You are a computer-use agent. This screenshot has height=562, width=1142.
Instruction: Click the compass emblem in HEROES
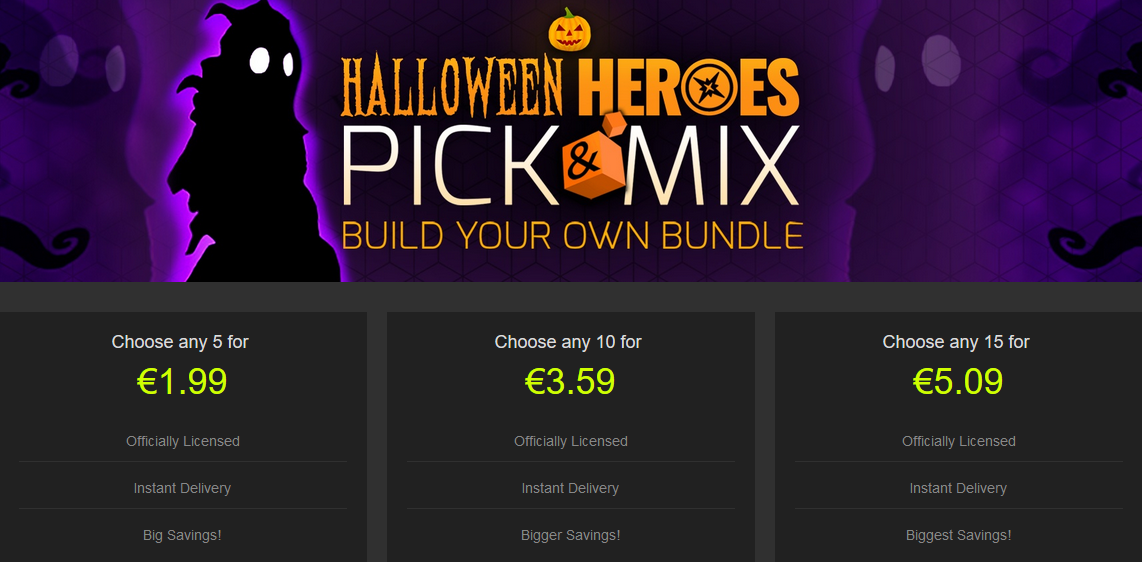[x=707, y=88]
